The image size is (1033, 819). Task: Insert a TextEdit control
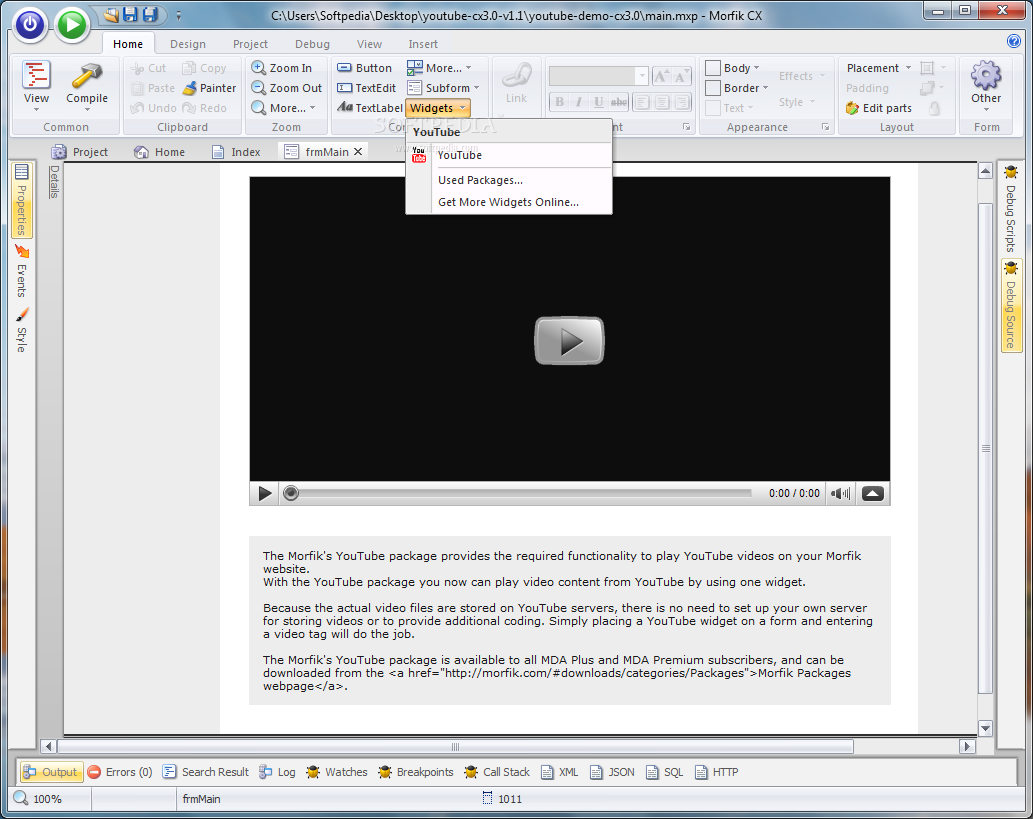(366, 88)
